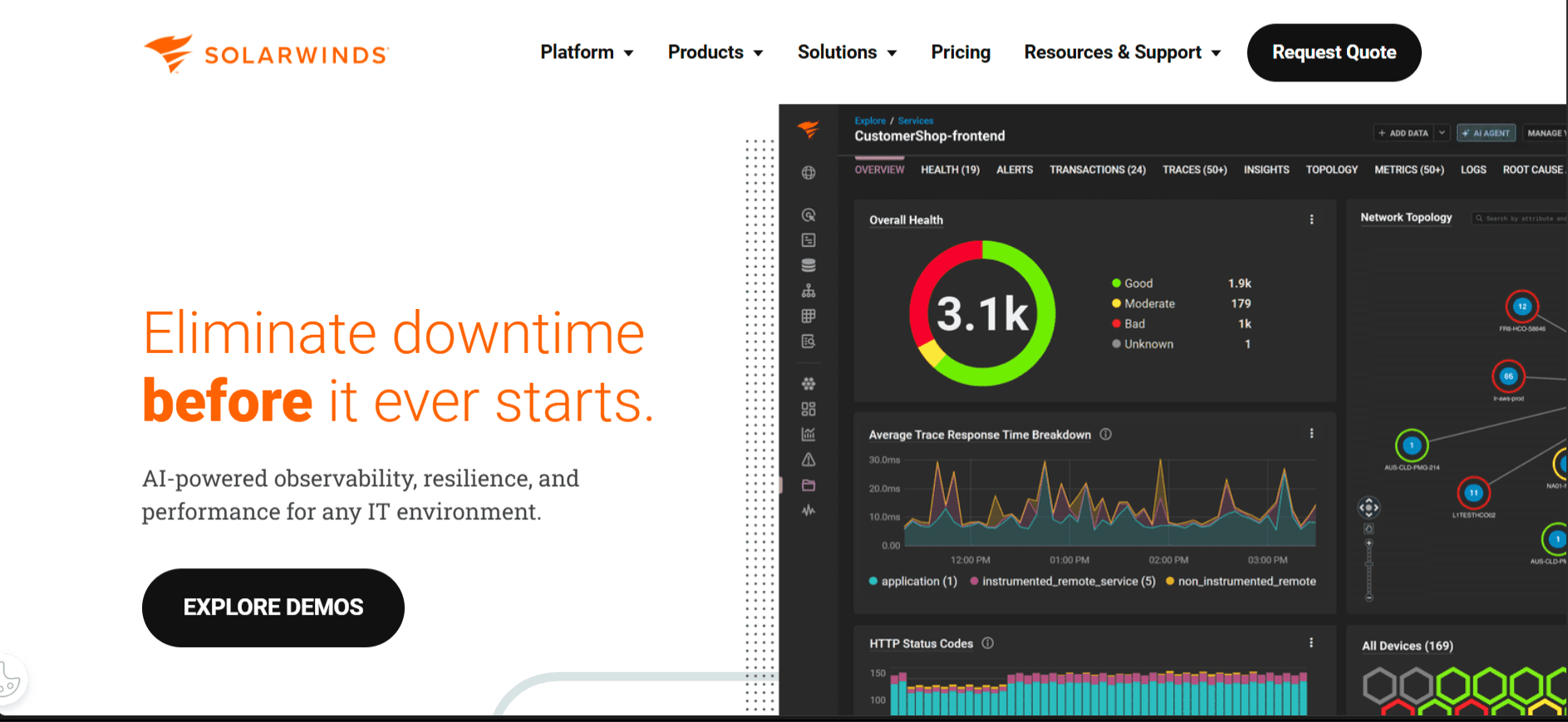The height and width of the screenshot is (722, 1568).
Task: Open the list panel icon in sidebar
Action: pyautogui.click(x=809, y=240)
